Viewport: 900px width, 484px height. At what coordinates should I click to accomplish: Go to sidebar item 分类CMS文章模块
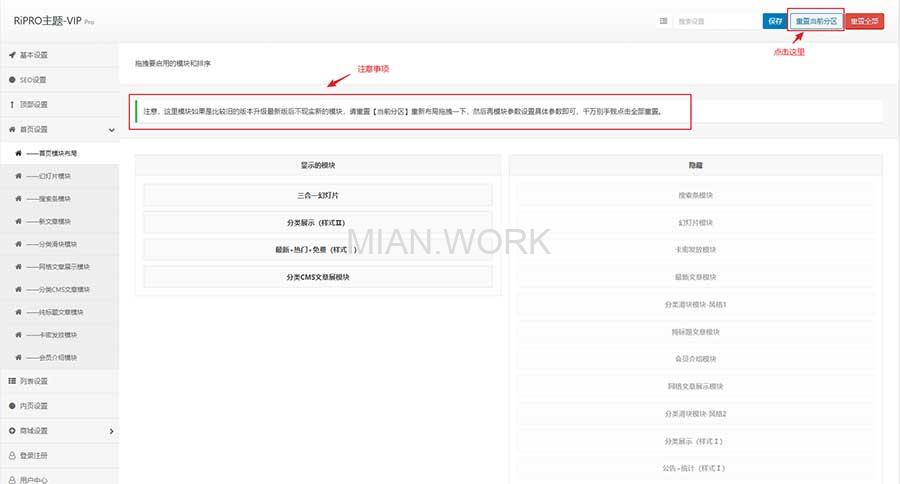click(x=64, y=289)
